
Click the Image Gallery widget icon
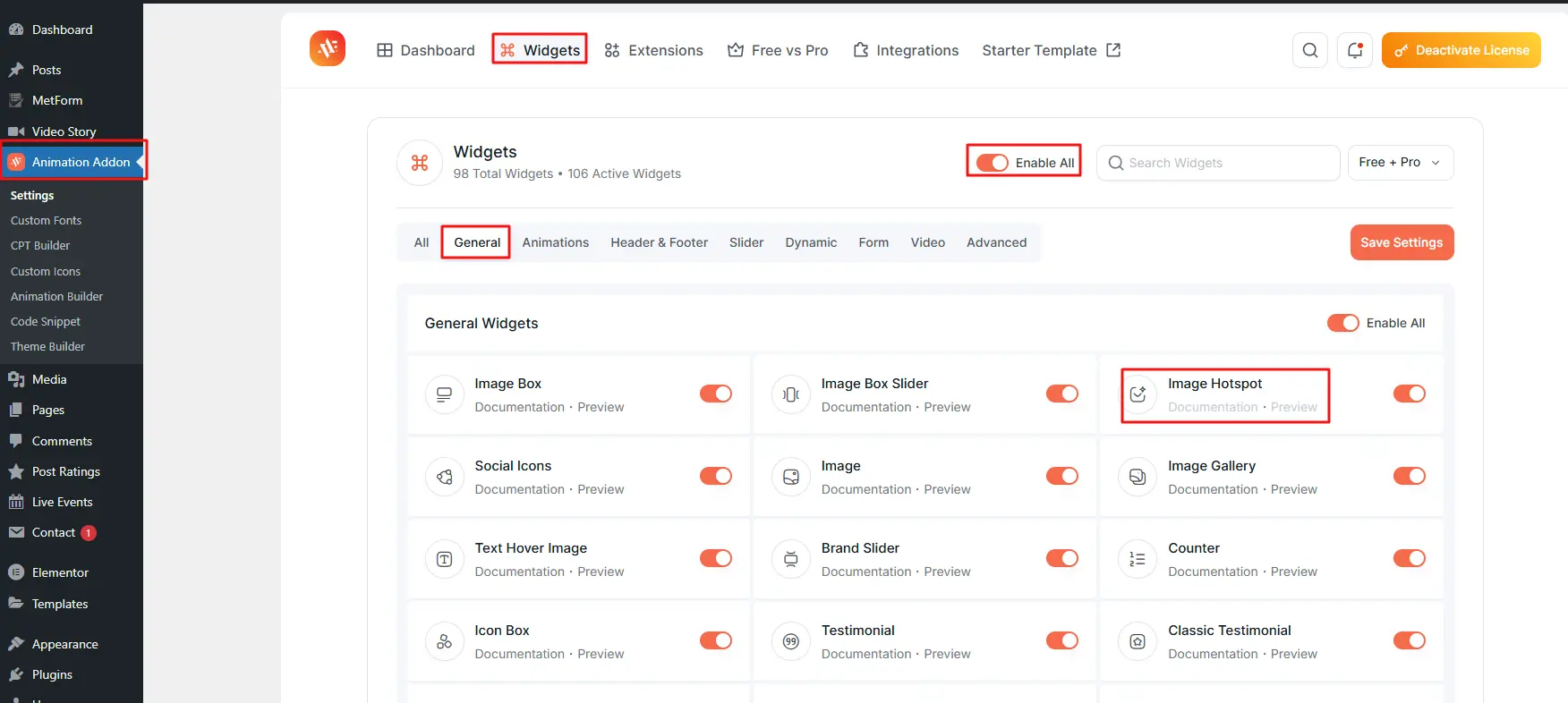coord(1138,477)
